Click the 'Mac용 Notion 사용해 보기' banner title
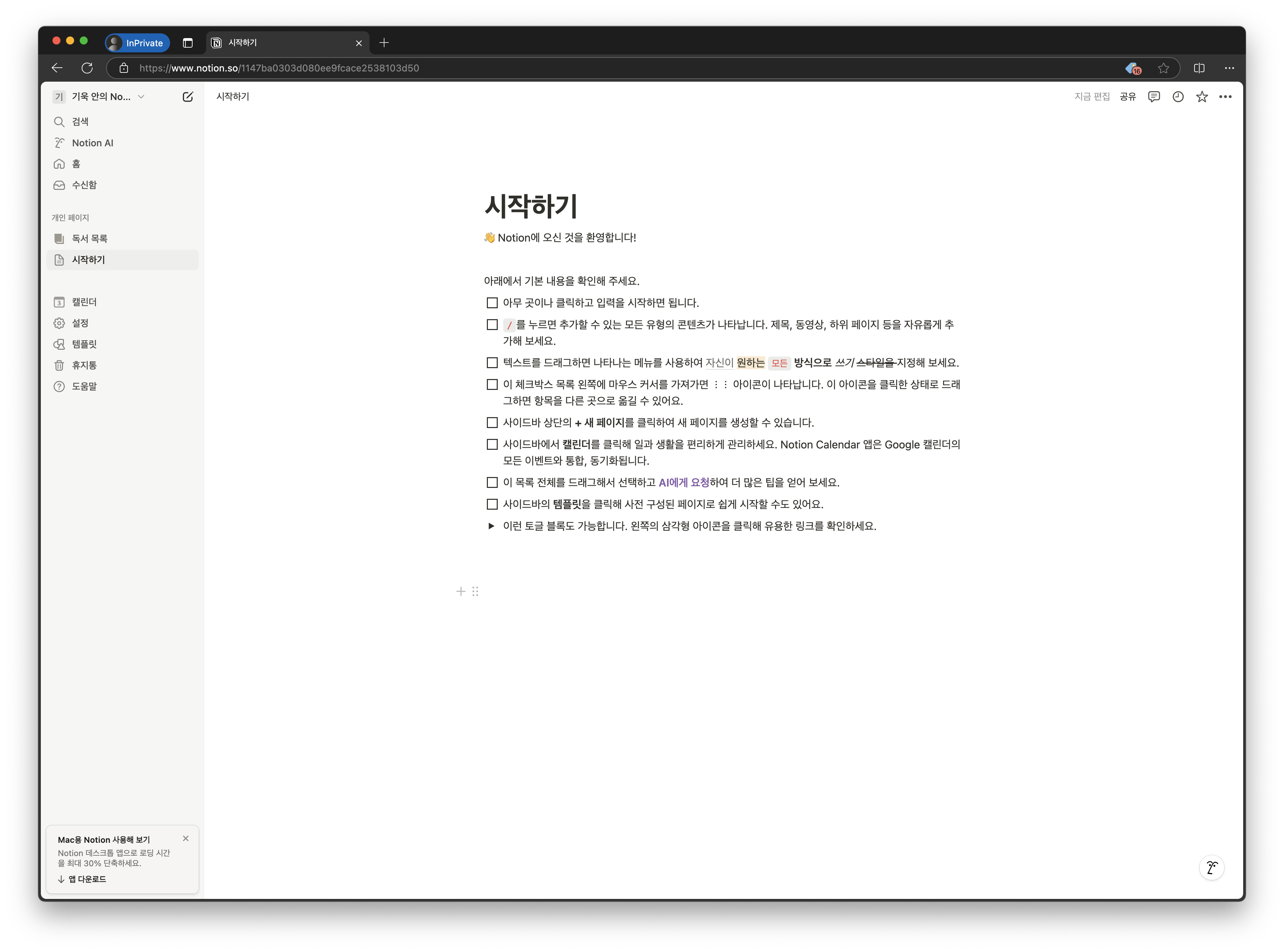1284x952 pixels. point(104,840)
